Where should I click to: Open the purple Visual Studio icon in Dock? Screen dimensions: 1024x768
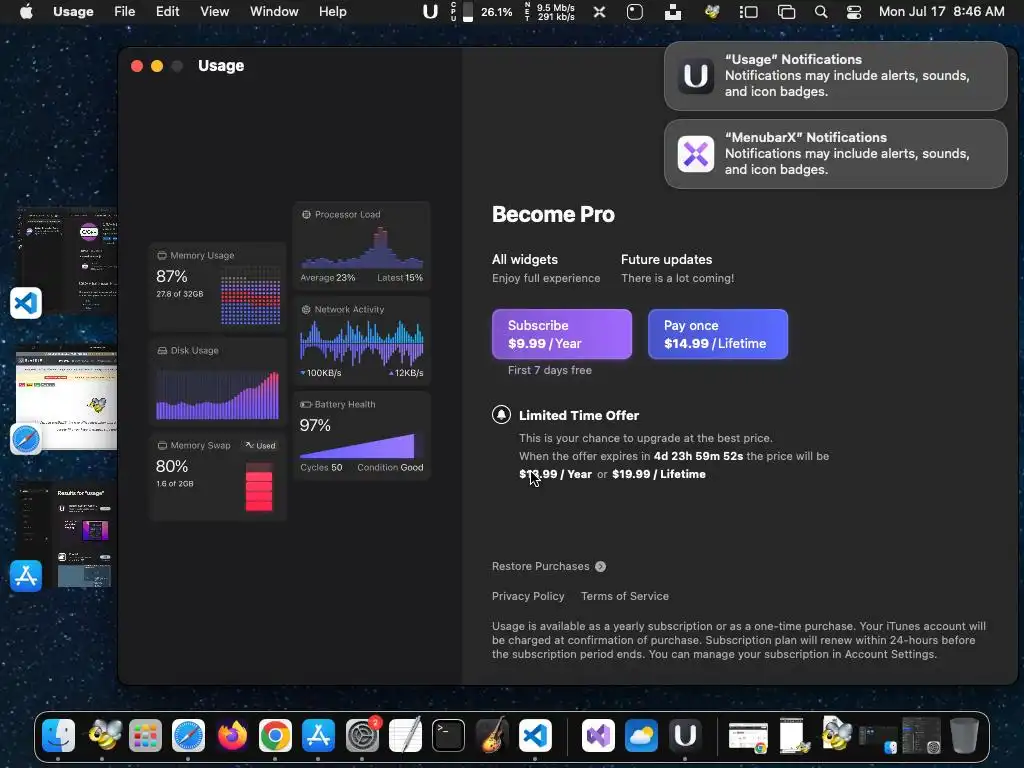point(598,735)
